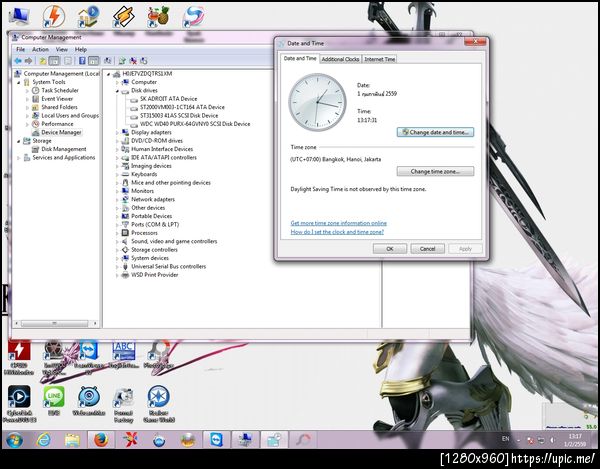Viewport: 600px width, 469px height.
Task: Click the Windows Start button
Action: pyautogui.click(x=14, y=440)
